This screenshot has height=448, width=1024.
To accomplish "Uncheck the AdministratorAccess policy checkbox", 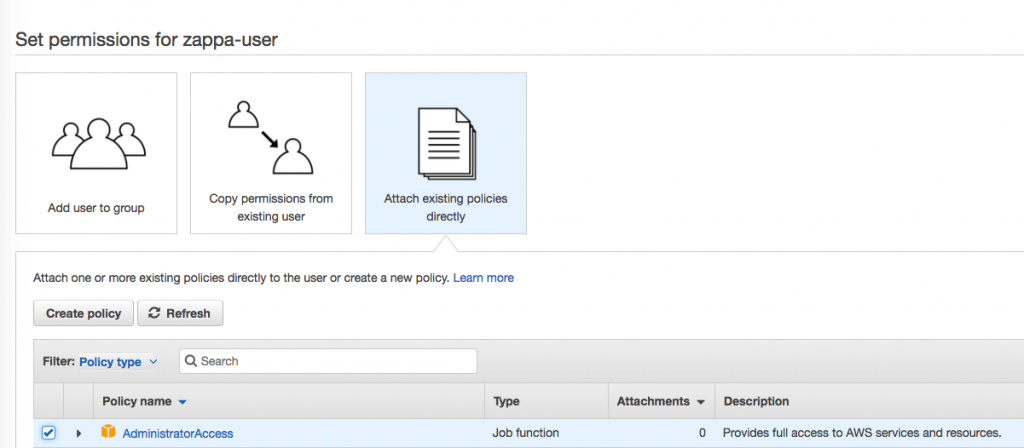I will tap(48, 433).
